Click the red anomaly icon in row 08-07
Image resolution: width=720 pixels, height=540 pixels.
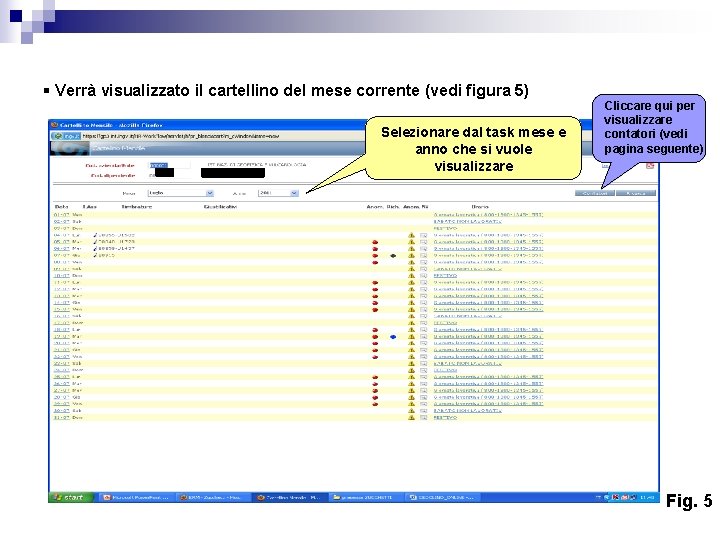click(x=375, y=262)
